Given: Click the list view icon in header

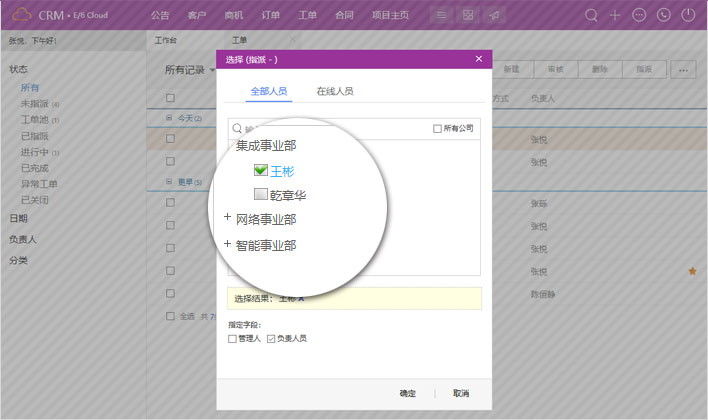Looking at the screenshot, I should tap(442, 15).
